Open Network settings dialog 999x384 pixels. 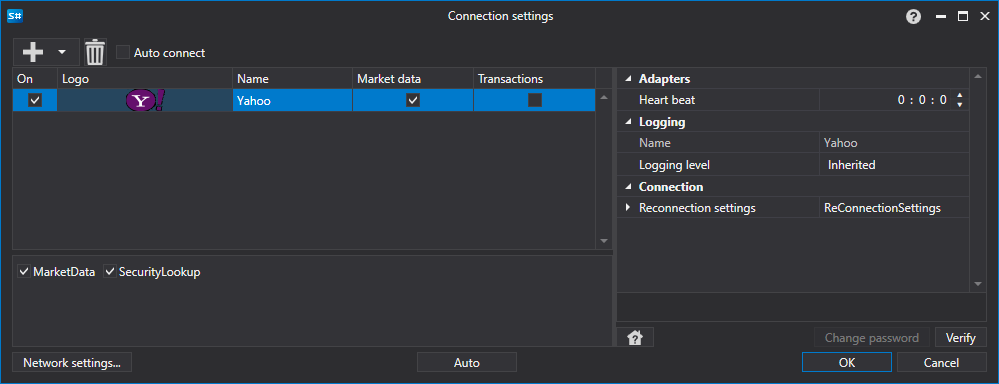click(x=72, y=363)
